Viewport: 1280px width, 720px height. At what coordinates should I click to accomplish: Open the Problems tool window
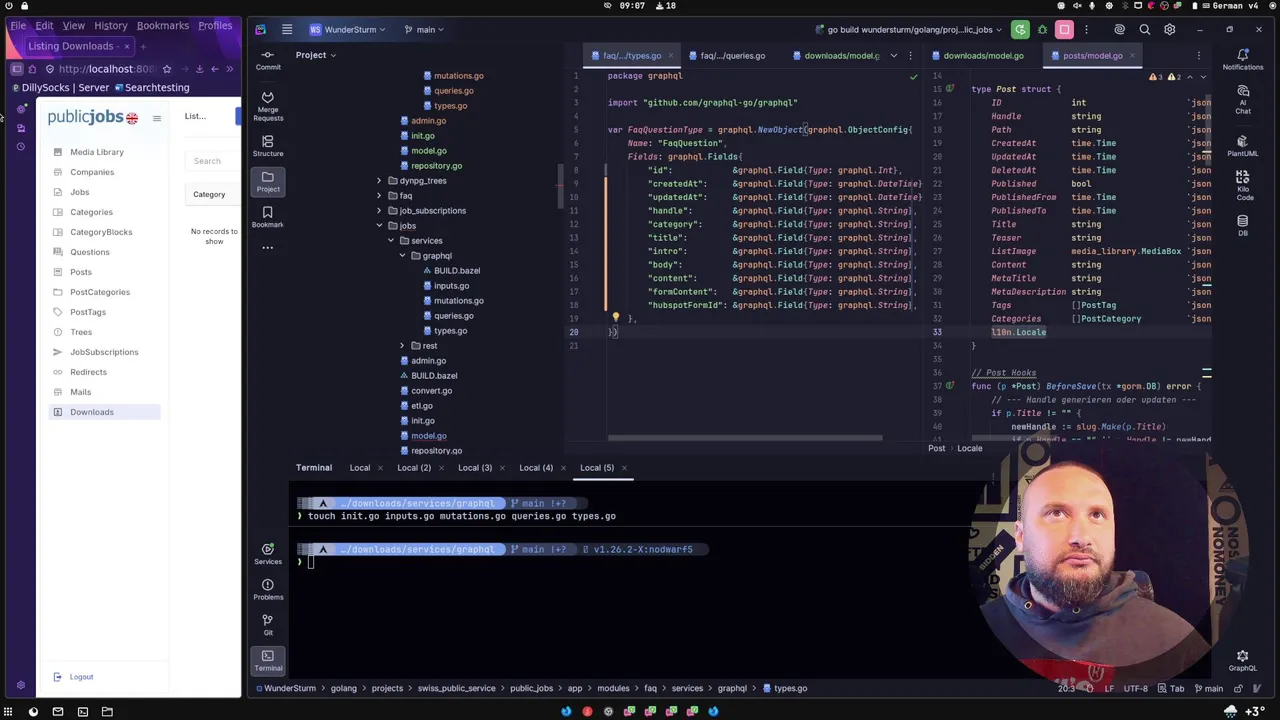click(267, 589)
